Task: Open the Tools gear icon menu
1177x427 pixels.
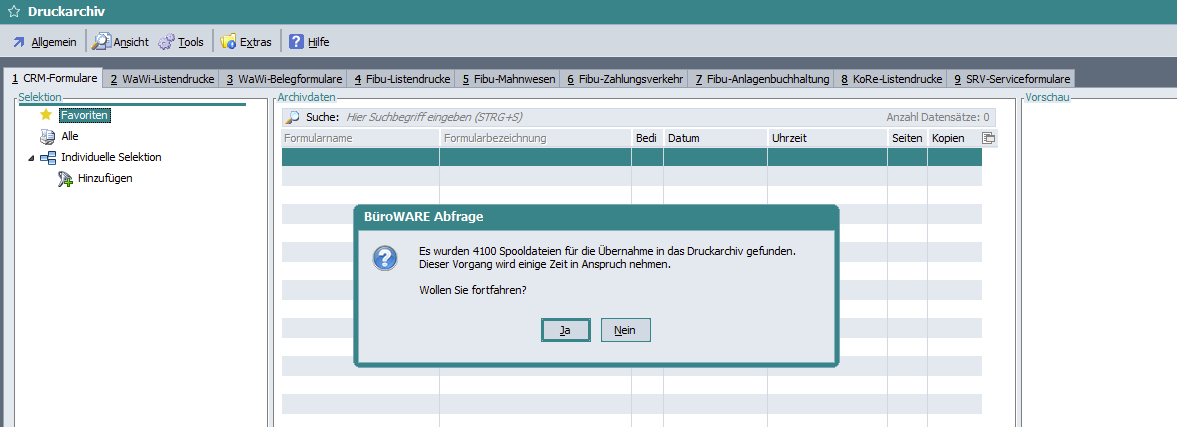Action: (166, 42)
